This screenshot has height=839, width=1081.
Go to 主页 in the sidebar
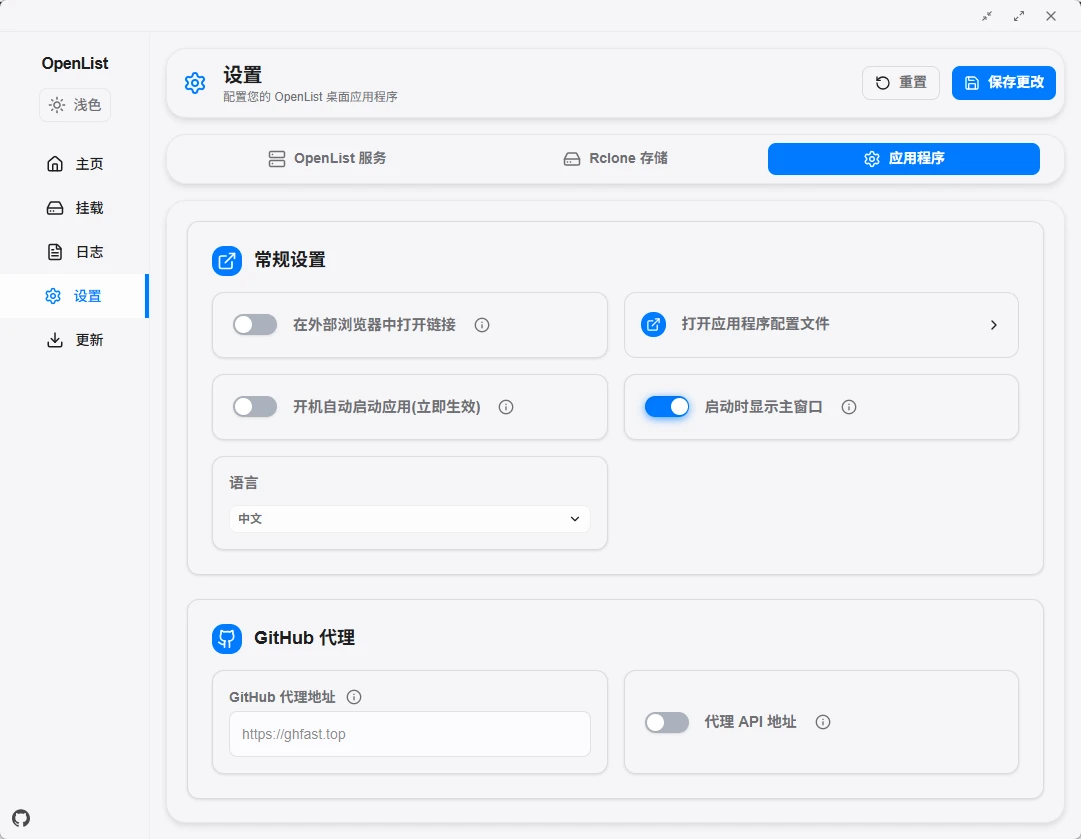click(x=74, y=163)
